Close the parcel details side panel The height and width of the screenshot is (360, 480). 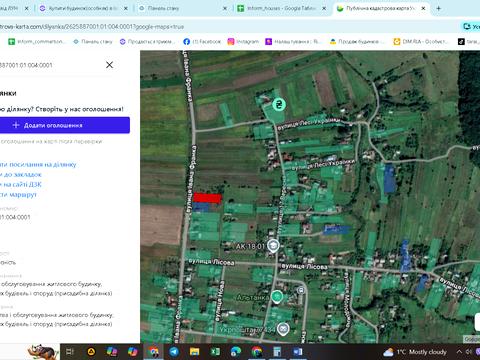click(109, 65)
